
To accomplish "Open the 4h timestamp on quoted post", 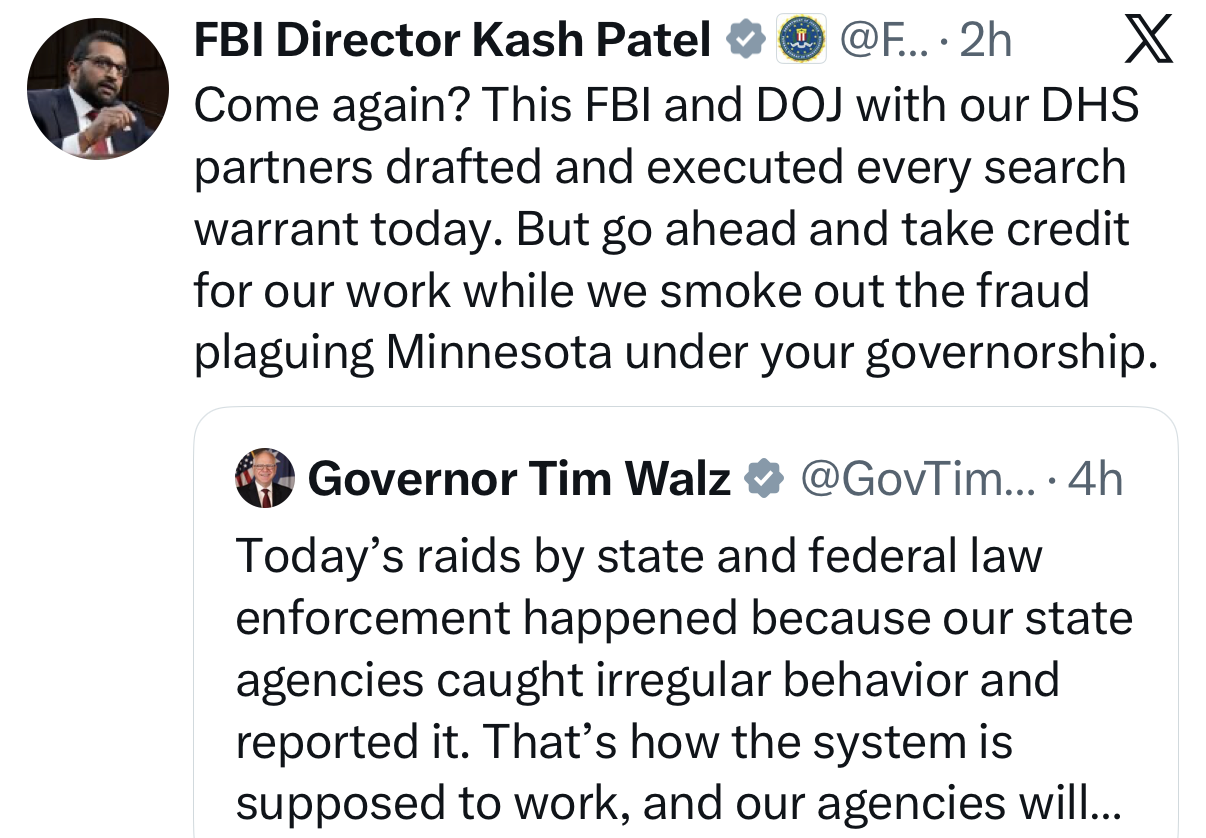I will pyautogui.click(x=1095, y=480).
